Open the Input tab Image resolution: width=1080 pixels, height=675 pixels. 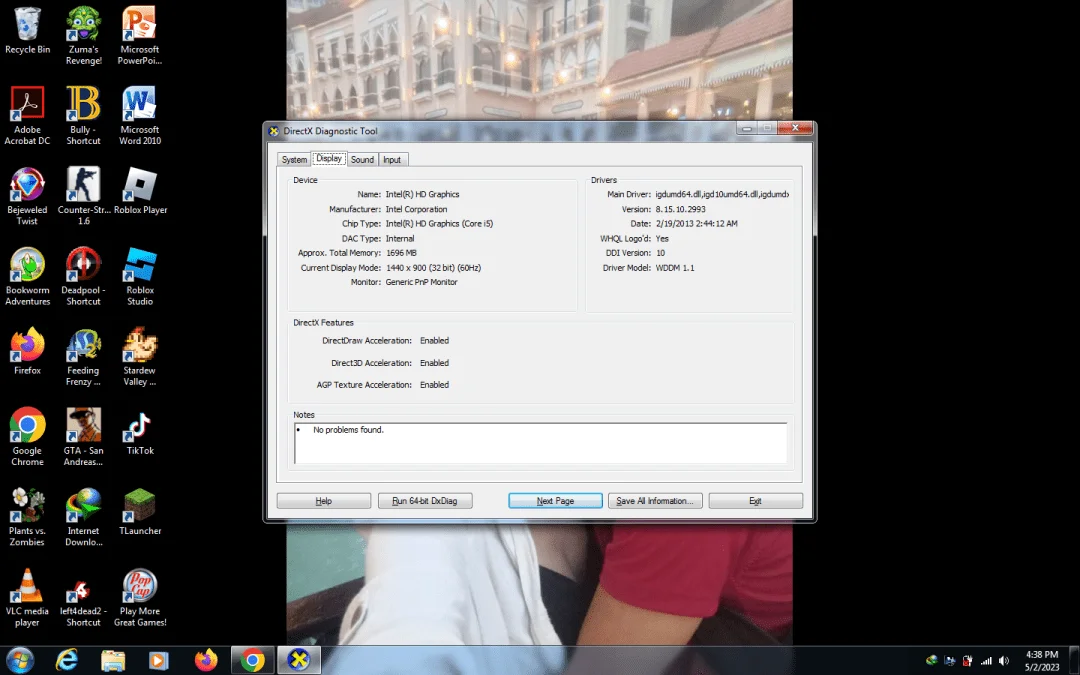pyautogui.click(x=392, y=159)
